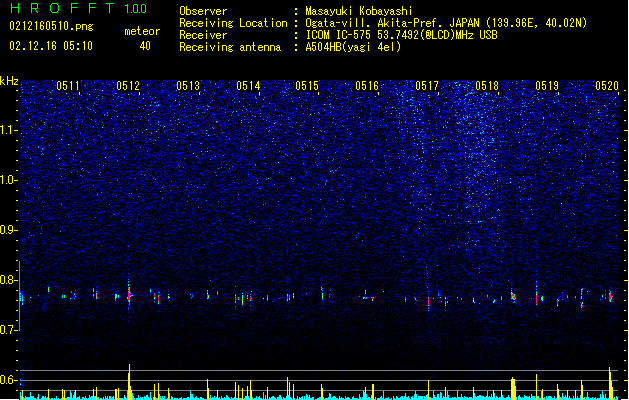Select the file name 0212160510.png
629x400 pixels.
point(51,27)
